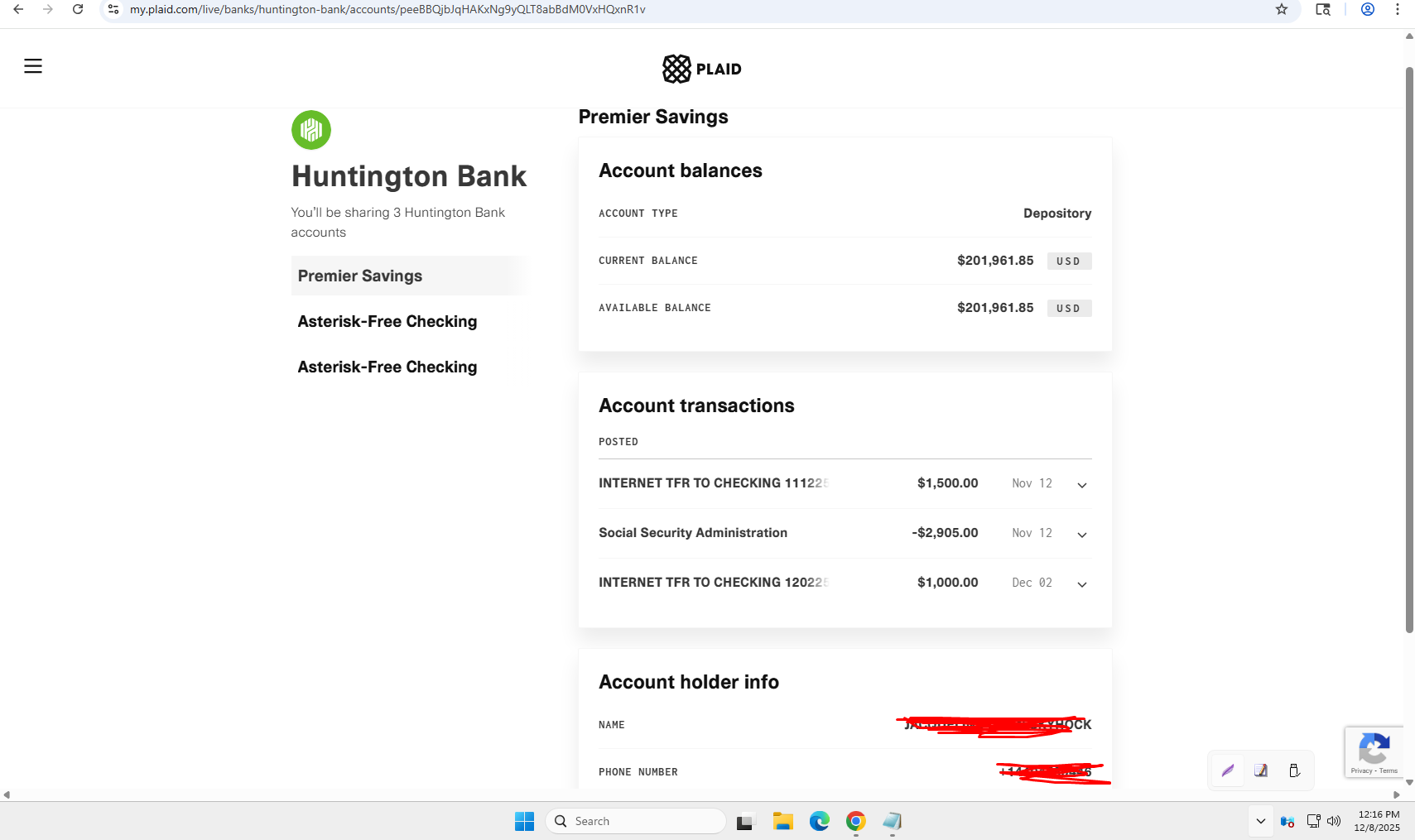This screenshot has height=840, width=1415.
Task: Click the USB device icon in the floating toolbar
Action: click(1294, 770)
